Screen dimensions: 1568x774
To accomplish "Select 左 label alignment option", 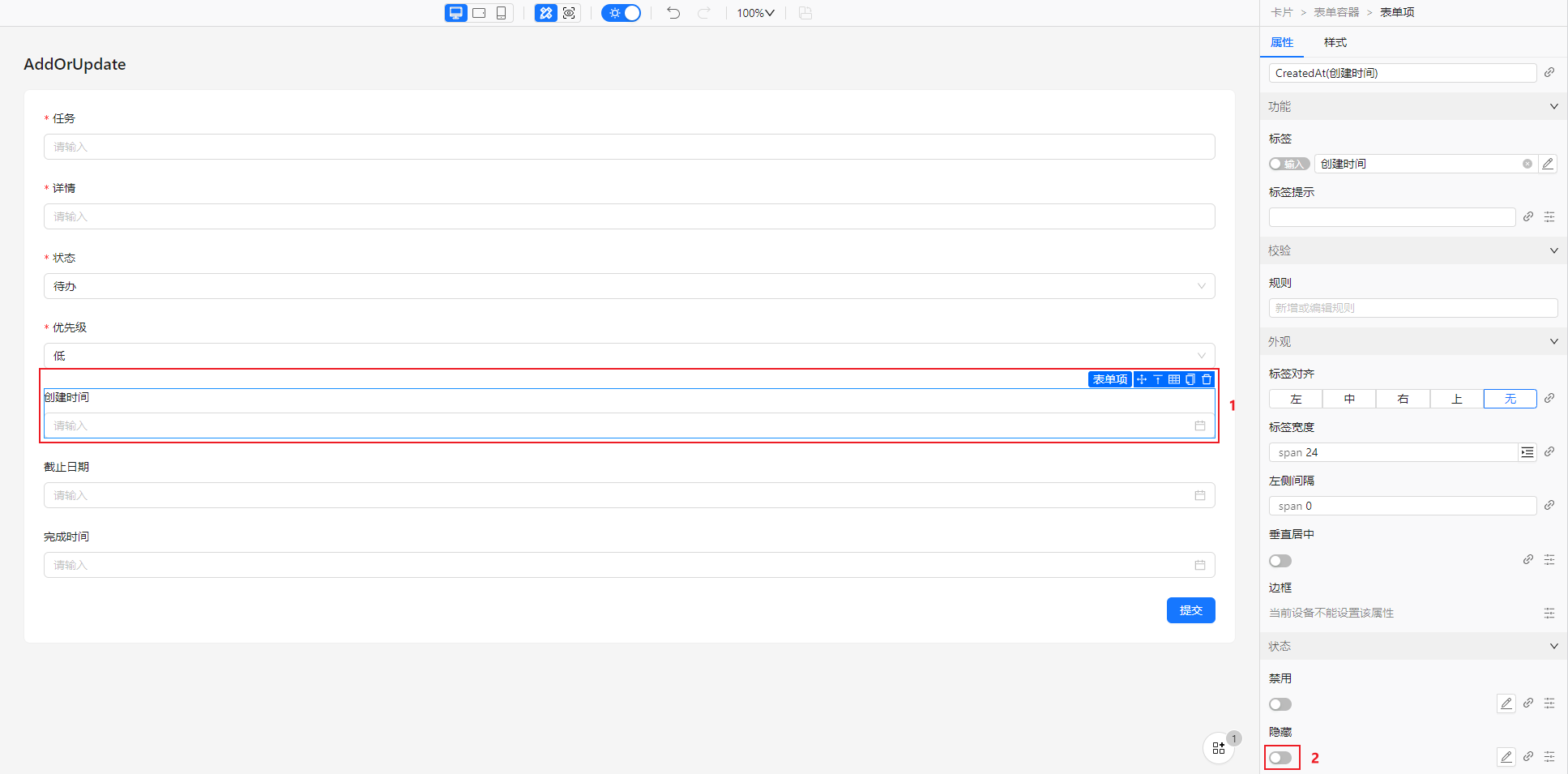I will coord(1295,399).
